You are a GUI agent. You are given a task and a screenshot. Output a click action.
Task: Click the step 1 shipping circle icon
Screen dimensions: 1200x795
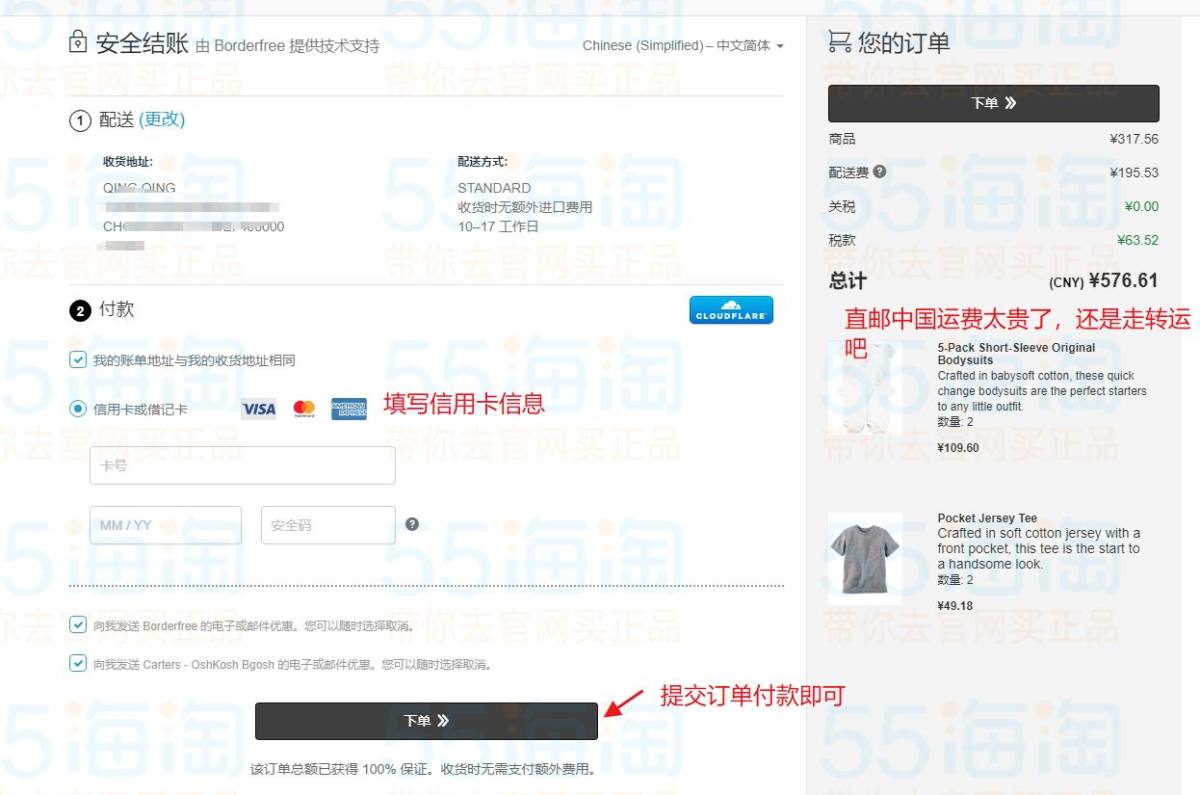(79, 120)
